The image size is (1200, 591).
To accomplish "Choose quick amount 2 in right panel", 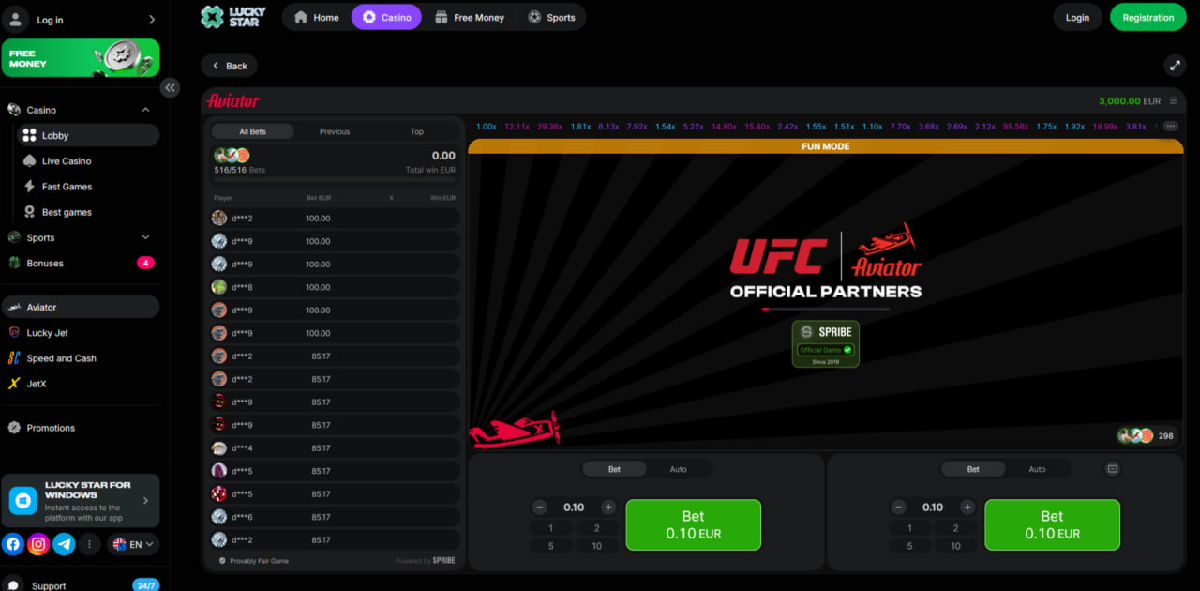I will tap(955, 528).
